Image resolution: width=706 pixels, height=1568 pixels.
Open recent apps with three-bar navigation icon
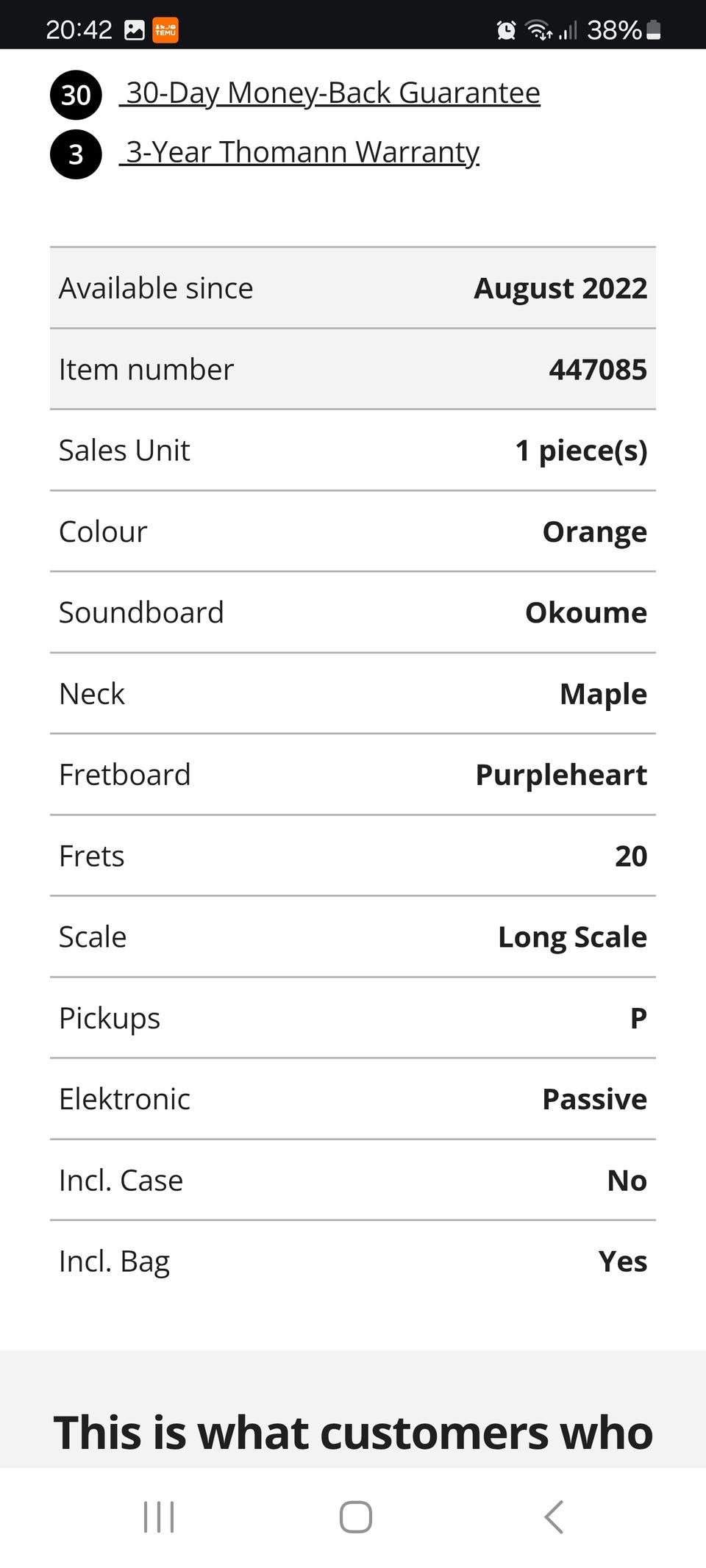coord(159,1517)
